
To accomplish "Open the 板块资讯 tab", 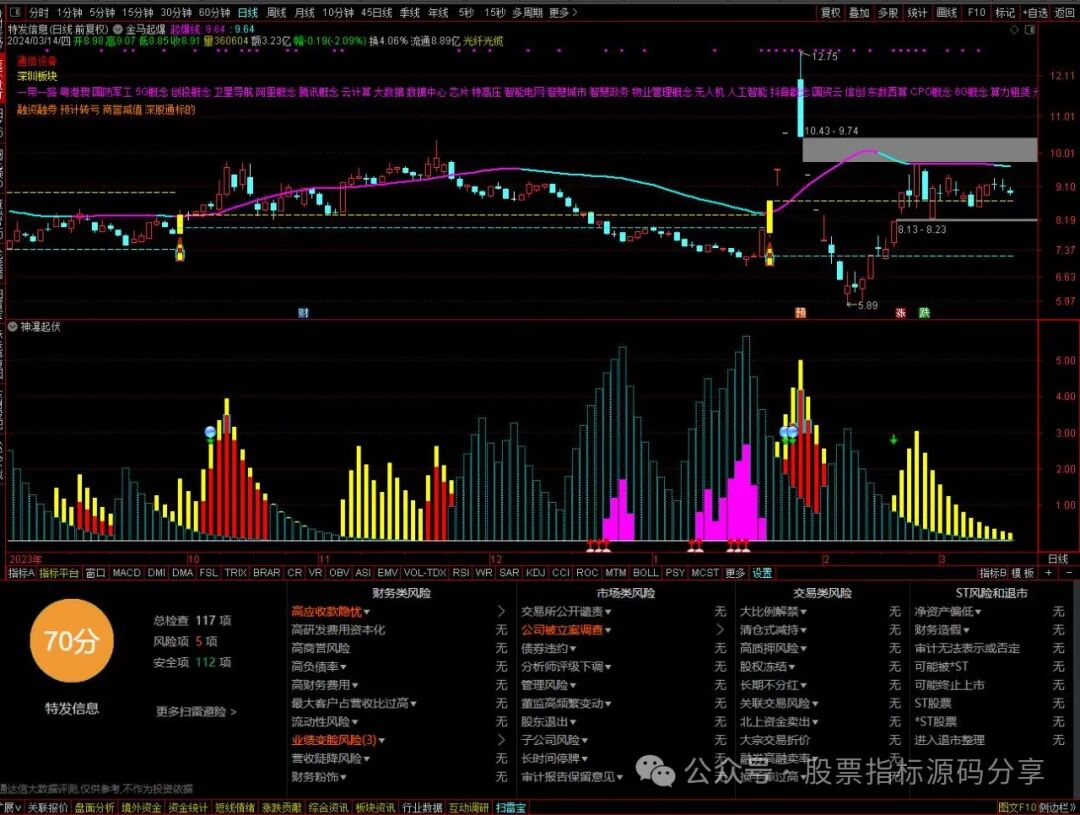I will [x=375, y=807].
